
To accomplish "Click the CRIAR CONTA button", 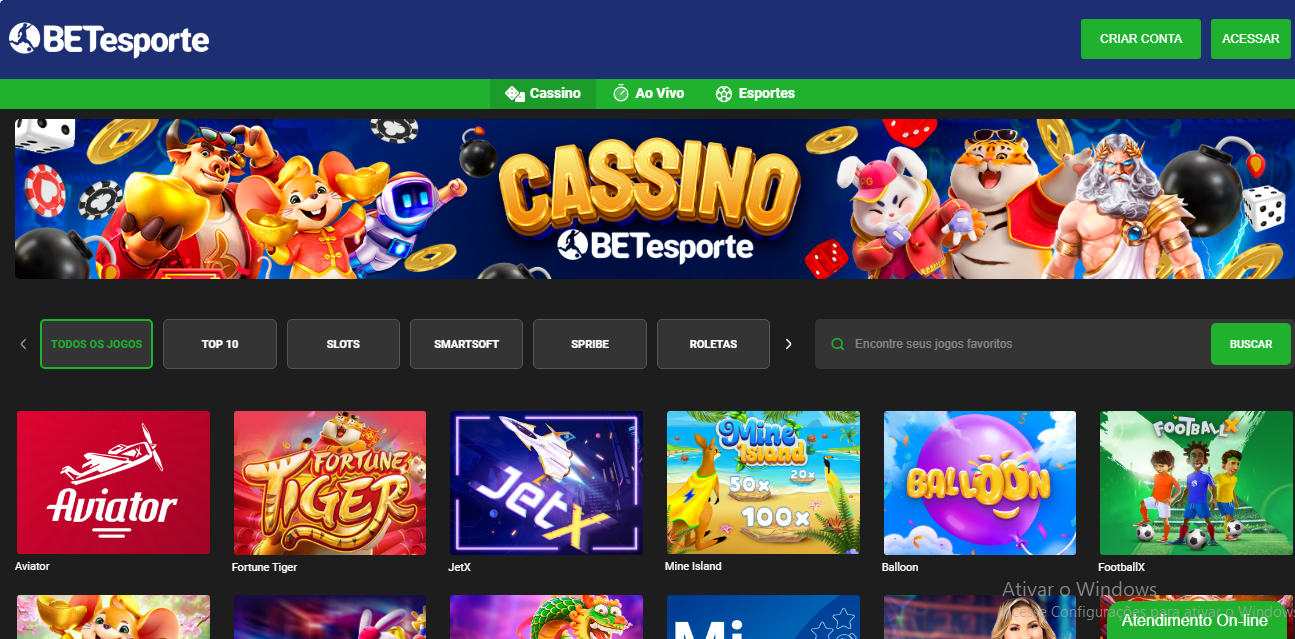I will coord(1141,39).
